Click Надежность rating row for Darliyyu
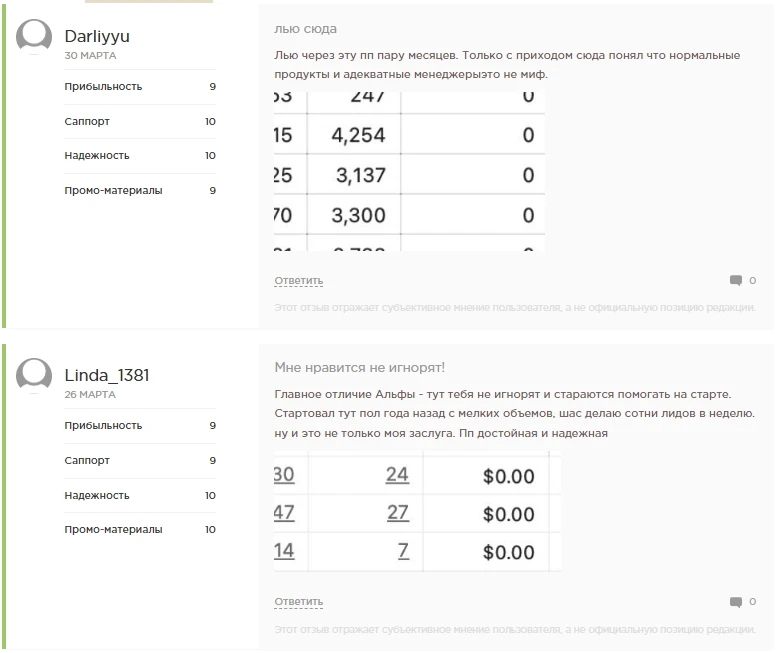Screen dimensions: 780x653 [140, 156]
